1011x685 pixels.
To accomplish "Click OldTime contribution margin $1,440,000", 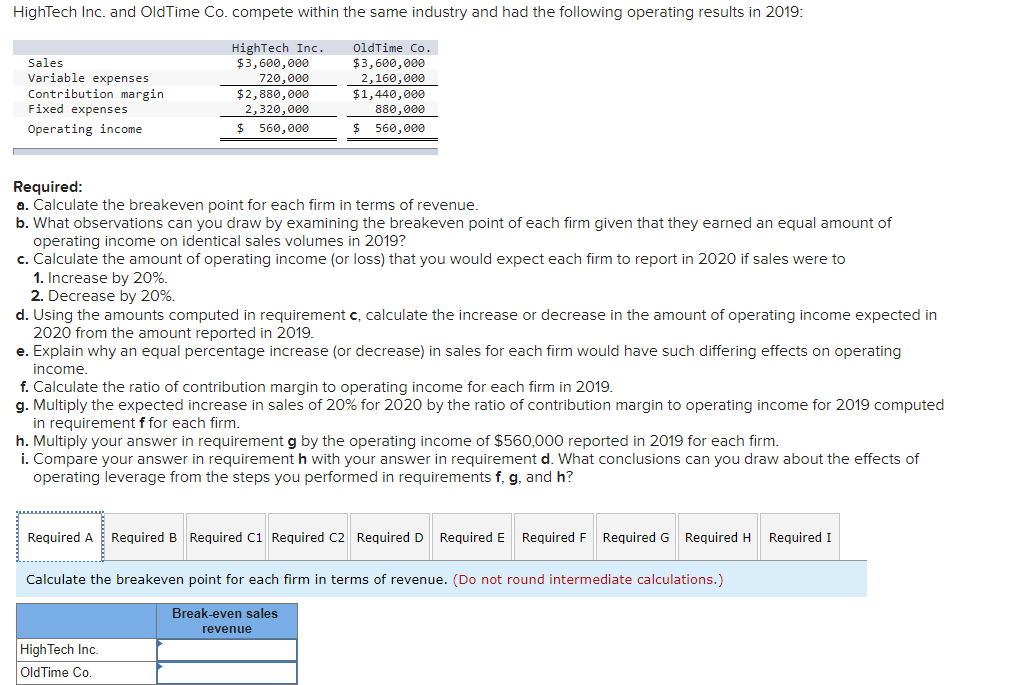I will pos(389,94).
